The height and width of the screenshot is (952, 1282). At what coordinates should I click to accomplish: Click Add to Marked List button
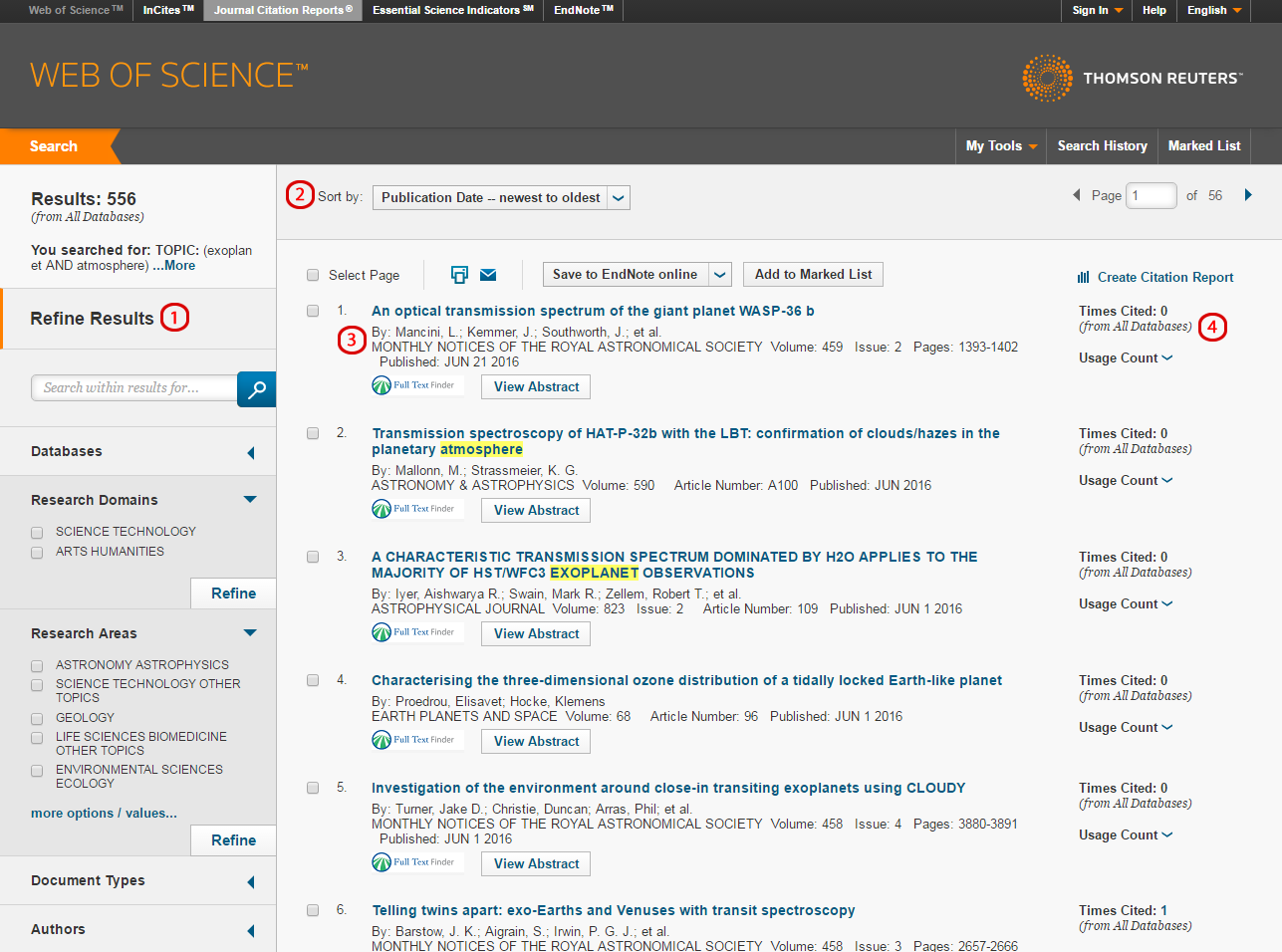click(813, 274)
